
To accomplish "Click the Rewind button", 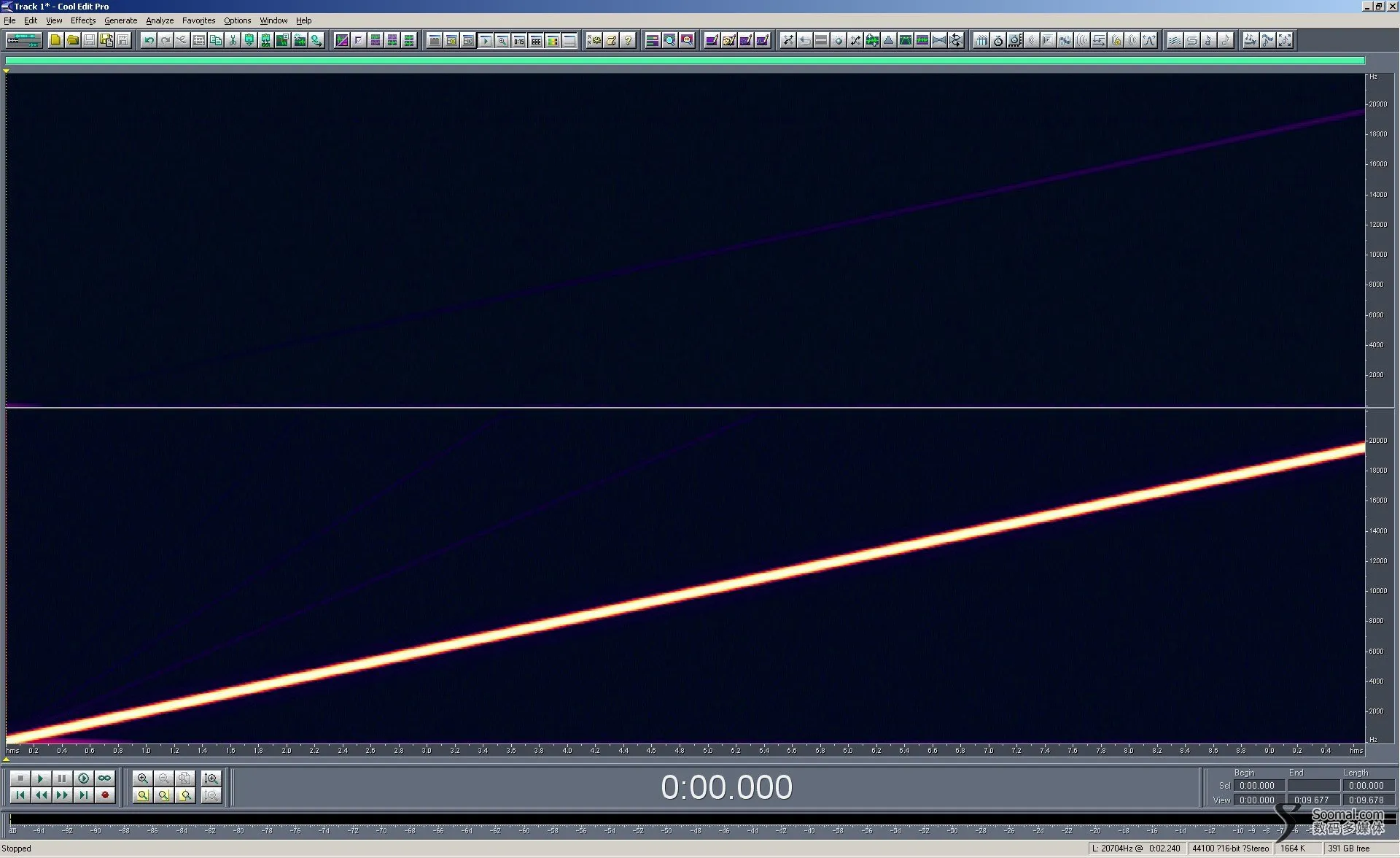I will click(x=41, y=795).
